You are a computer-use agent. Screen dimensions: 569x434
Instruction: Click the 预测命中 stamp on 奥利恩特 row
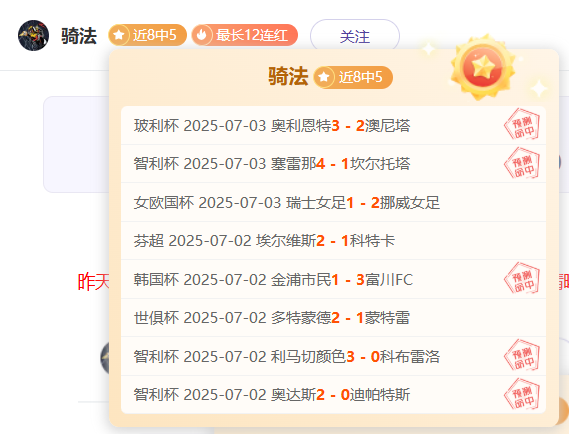coord(522,125)
